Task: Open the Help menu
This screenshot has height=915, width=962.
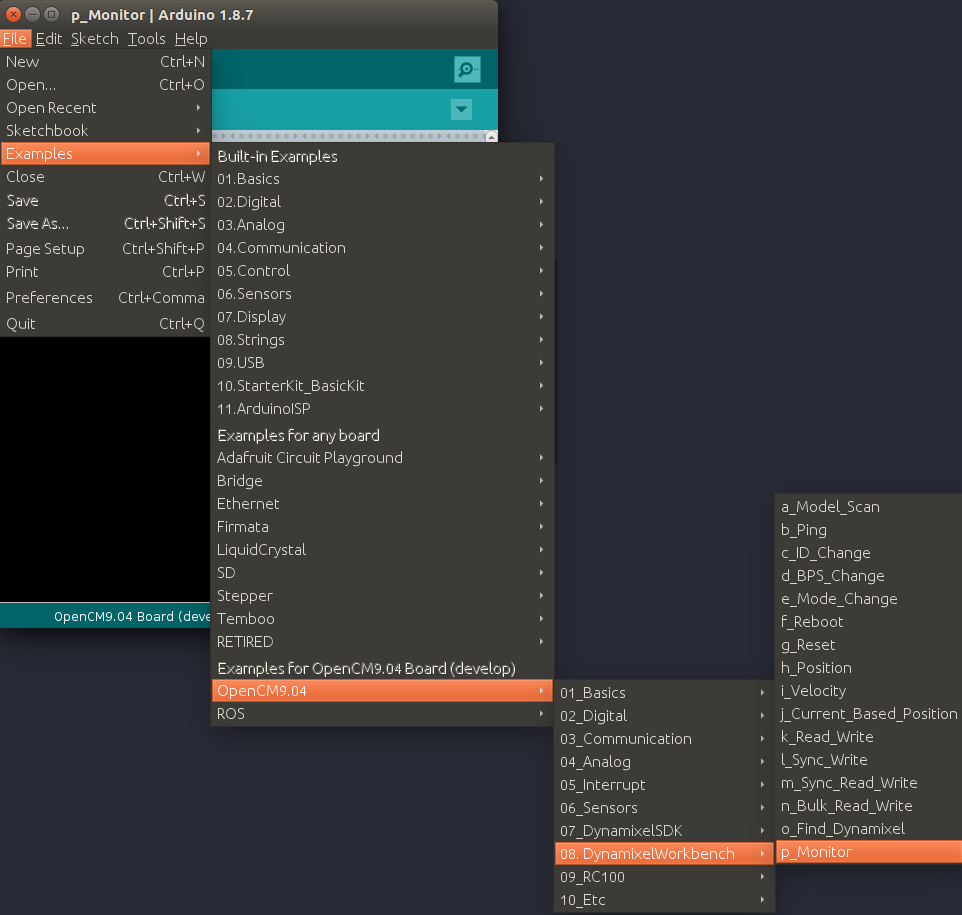Action: point(191,39)
